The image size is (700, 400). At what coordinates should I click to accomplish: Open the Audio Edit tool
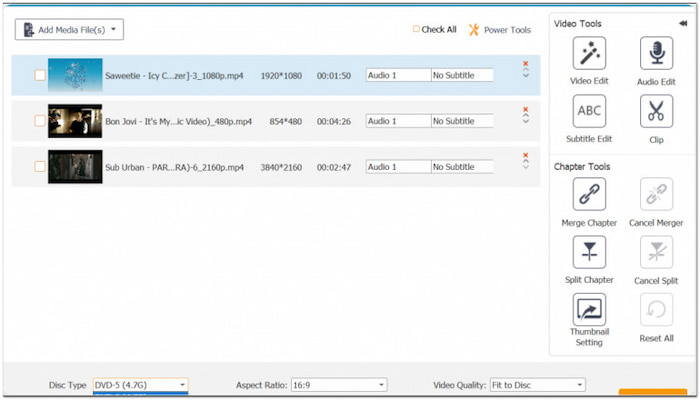point(655,53)
